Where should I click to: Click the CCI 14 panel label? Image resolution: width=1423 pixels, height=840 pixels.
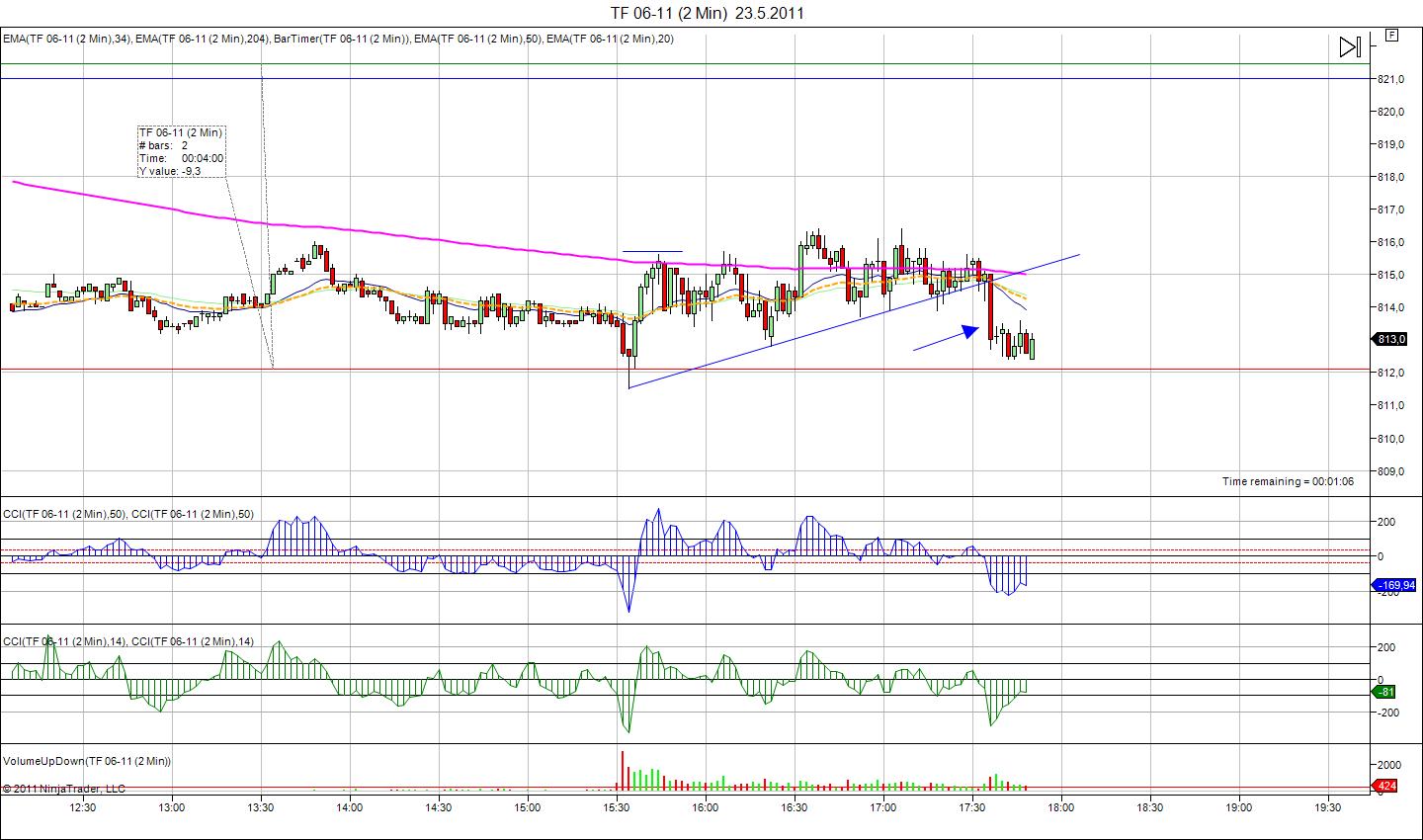[128, 641]
